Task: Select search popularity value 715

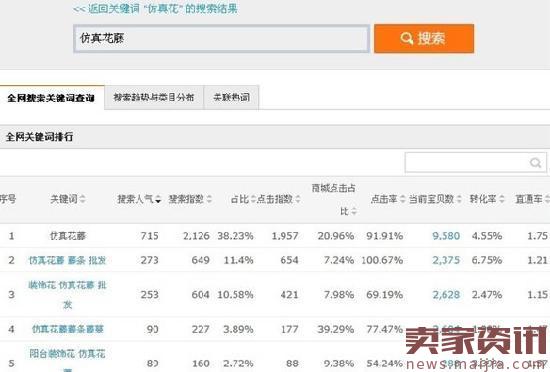Action: 149,236
